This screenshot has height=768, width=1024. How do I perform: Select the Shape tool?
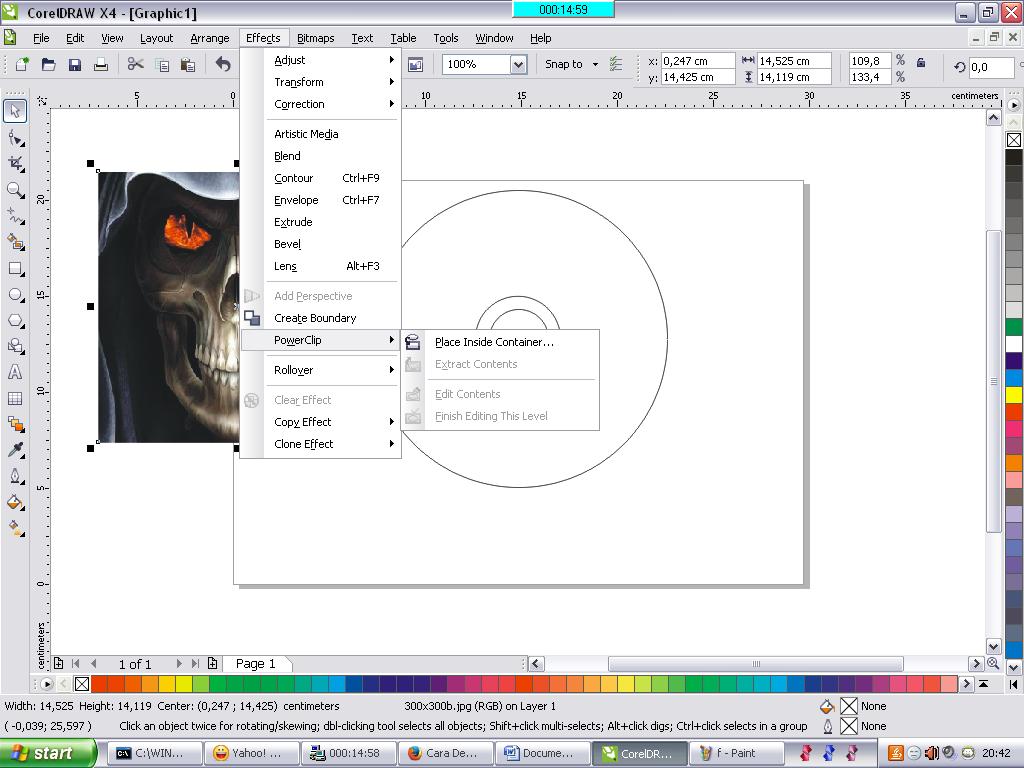[x=14, y=137]
